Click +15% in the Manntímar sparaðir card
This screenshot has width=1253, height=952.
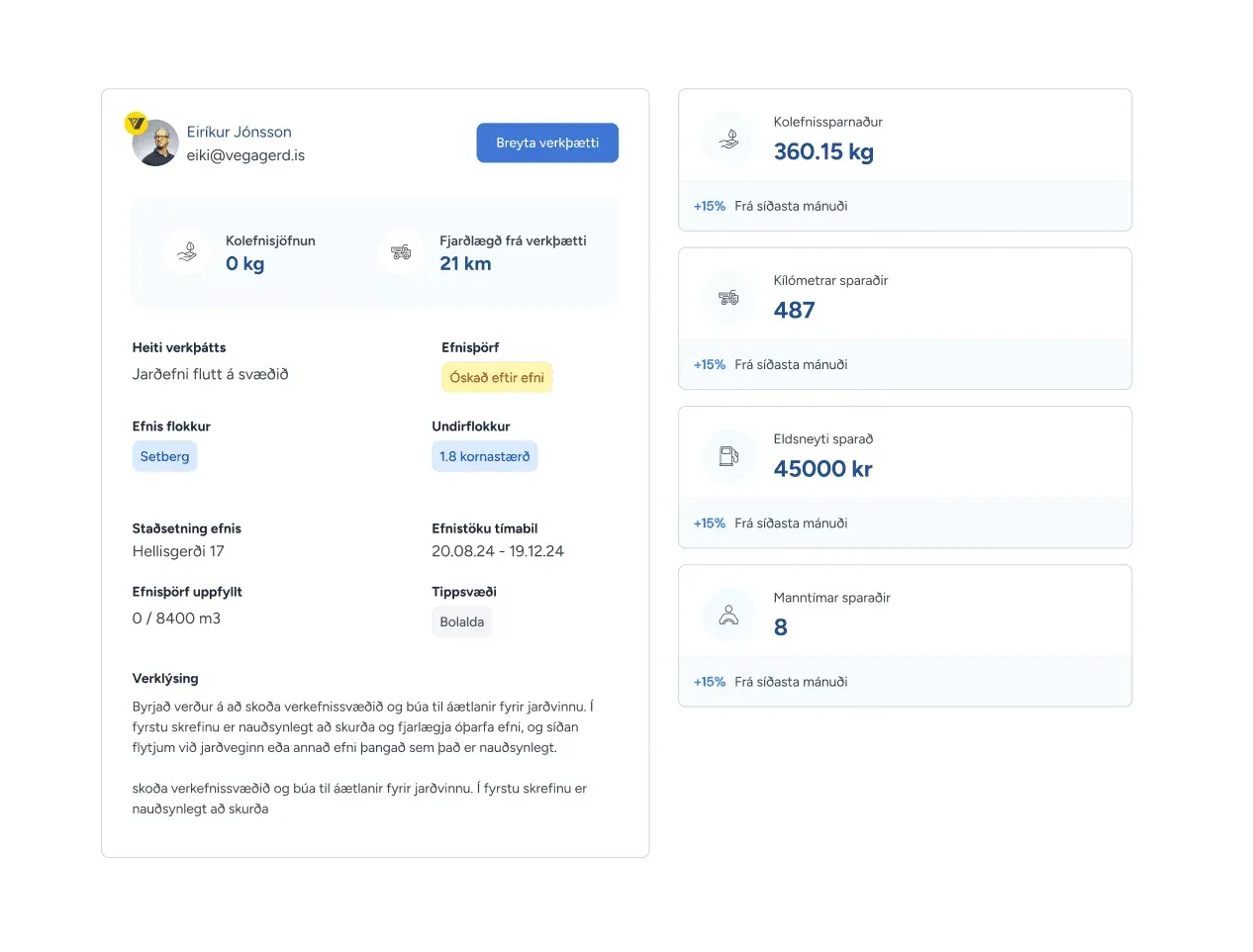710,682
